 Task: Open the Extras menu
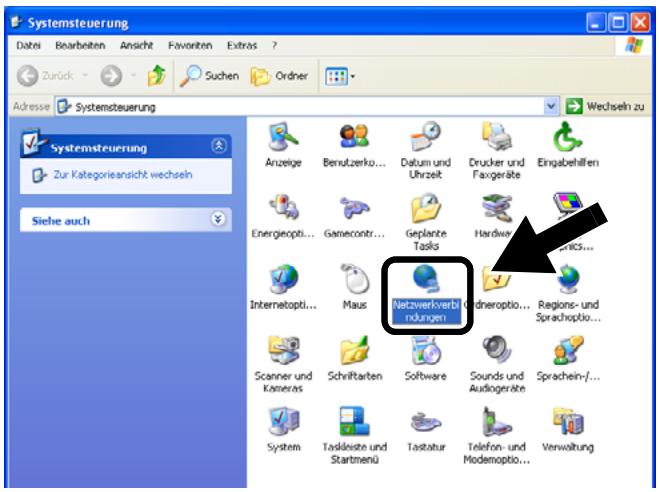click(242, 45)
